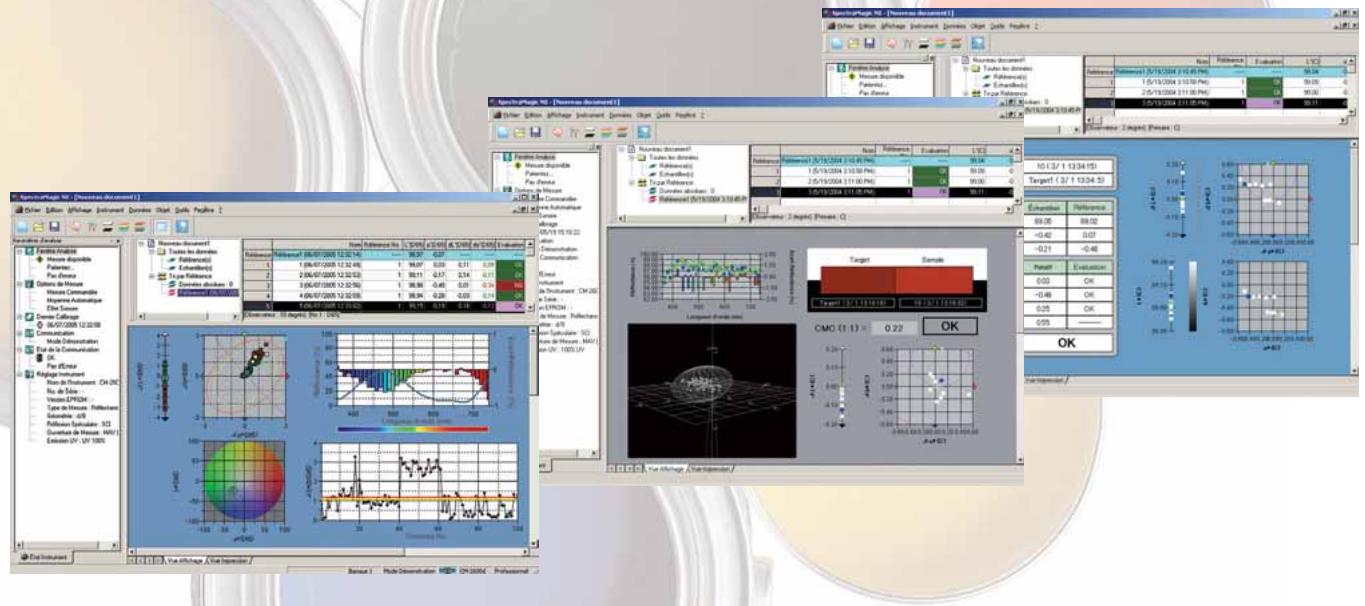Image resolution: width=1365 pixels, height=606 pixels.
Task: Collapse Fenêtre Analyse node in right window
Action: click(x=833, y=69)
